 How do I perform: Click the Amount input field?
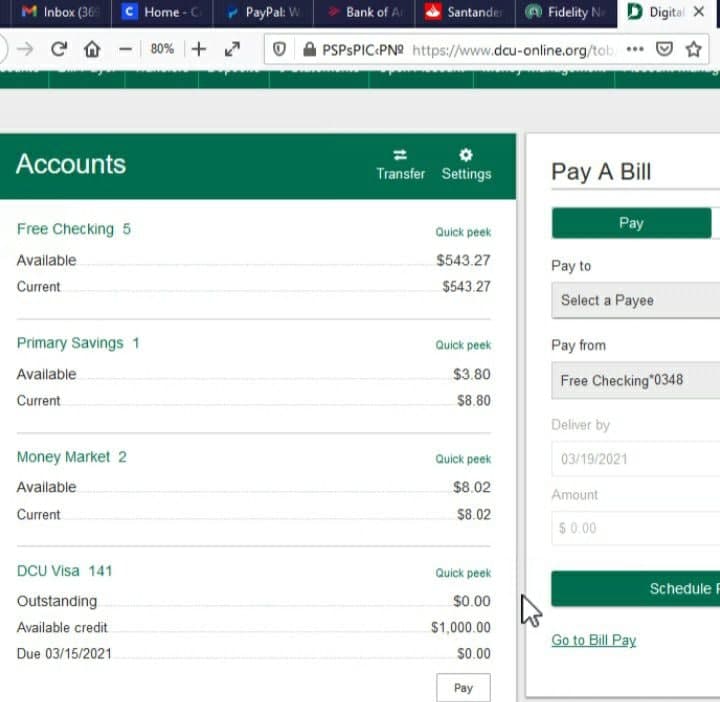[634, 528]
